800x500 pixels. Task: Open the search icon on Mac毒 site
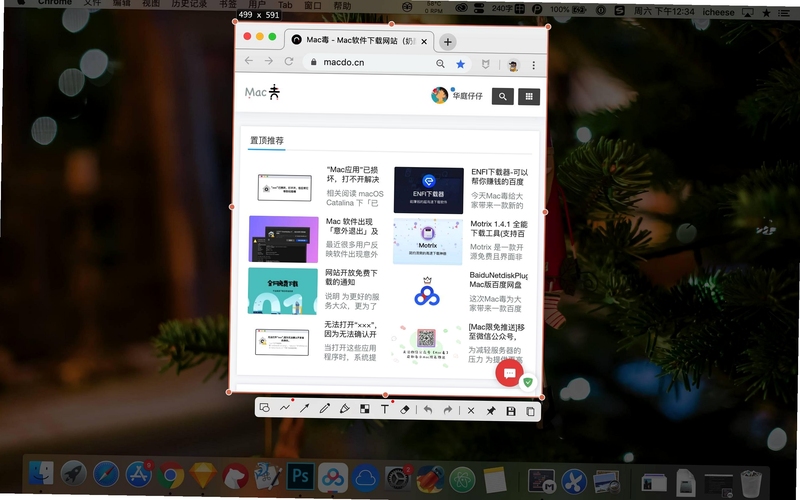coord(503,96)
